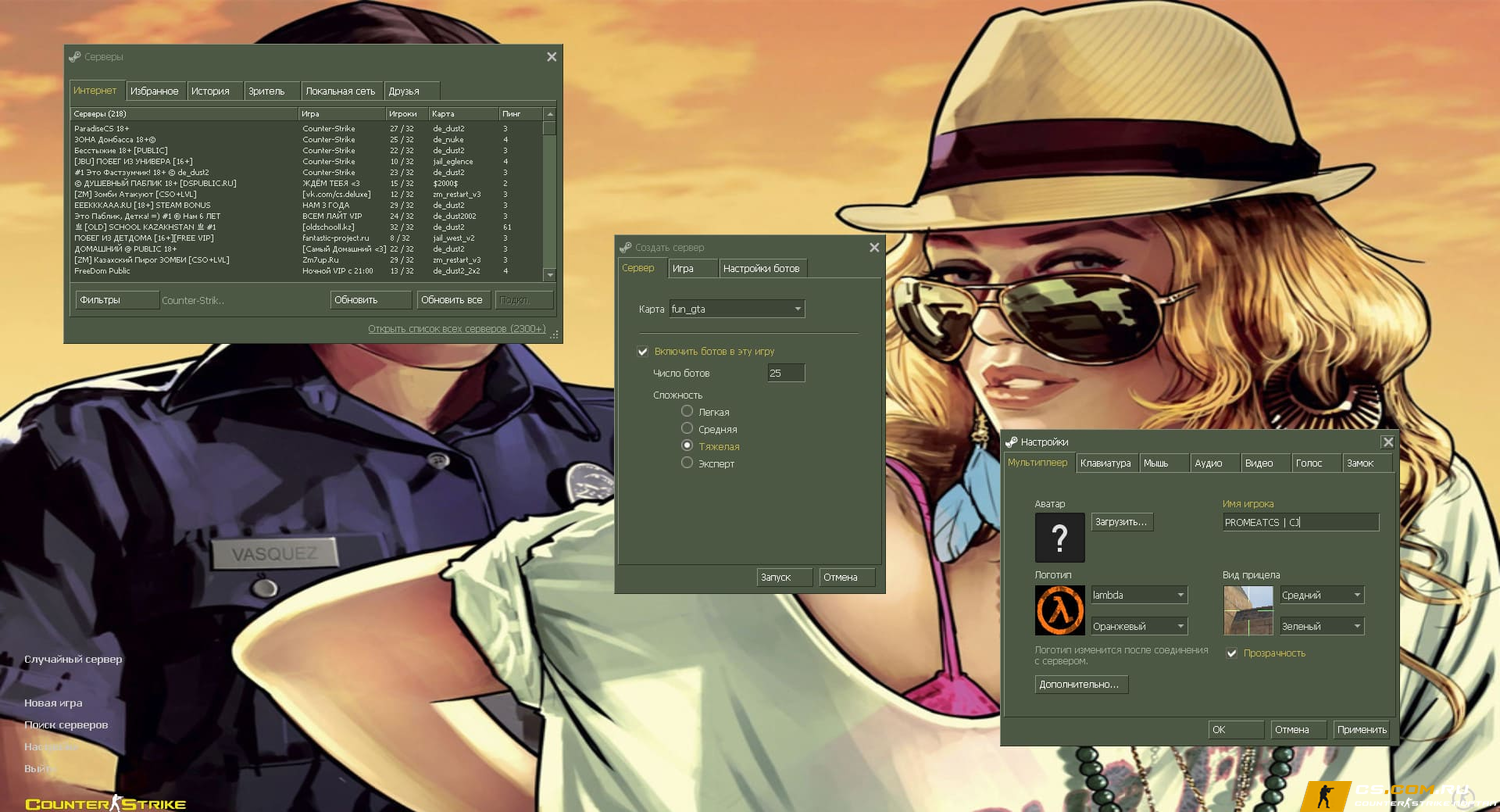This screenshot has height=812, width=1500.
Task: Click the Применить button
Action: click(1361, 730)
